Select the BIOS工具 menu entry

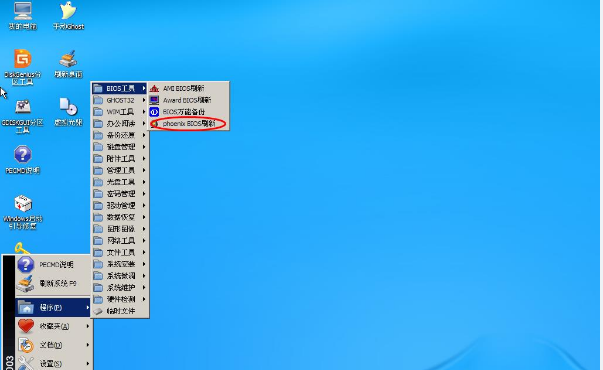(120, 88)
